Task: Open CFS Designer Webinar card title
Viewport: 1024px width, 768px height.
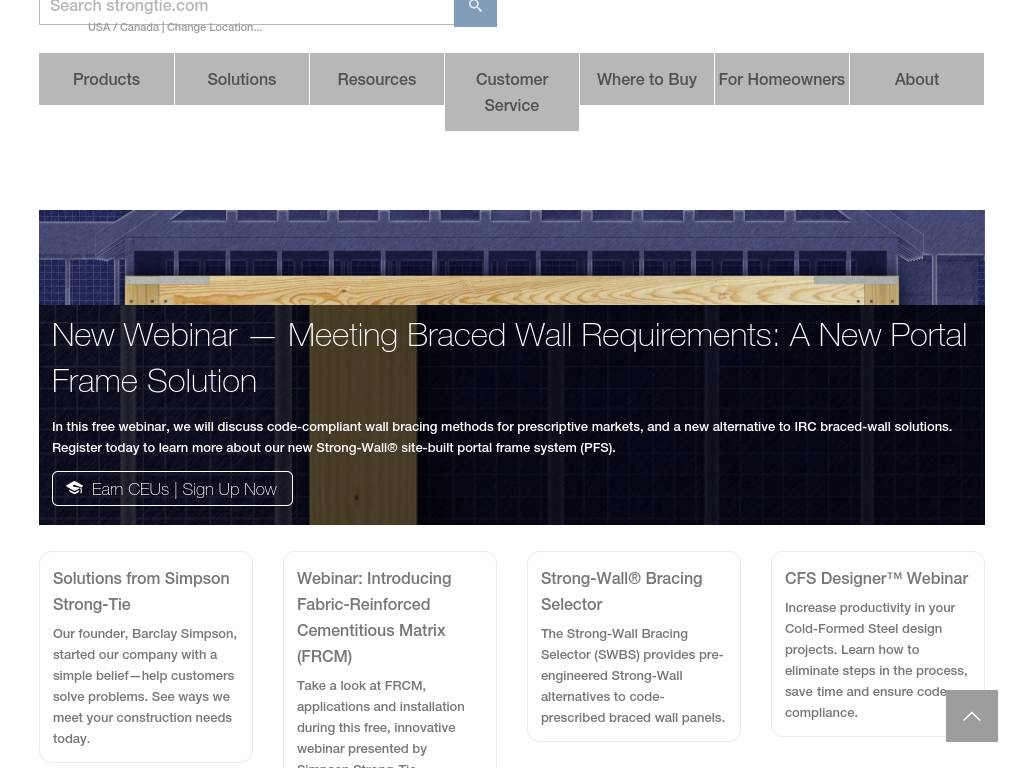Action: coord(876,579)
